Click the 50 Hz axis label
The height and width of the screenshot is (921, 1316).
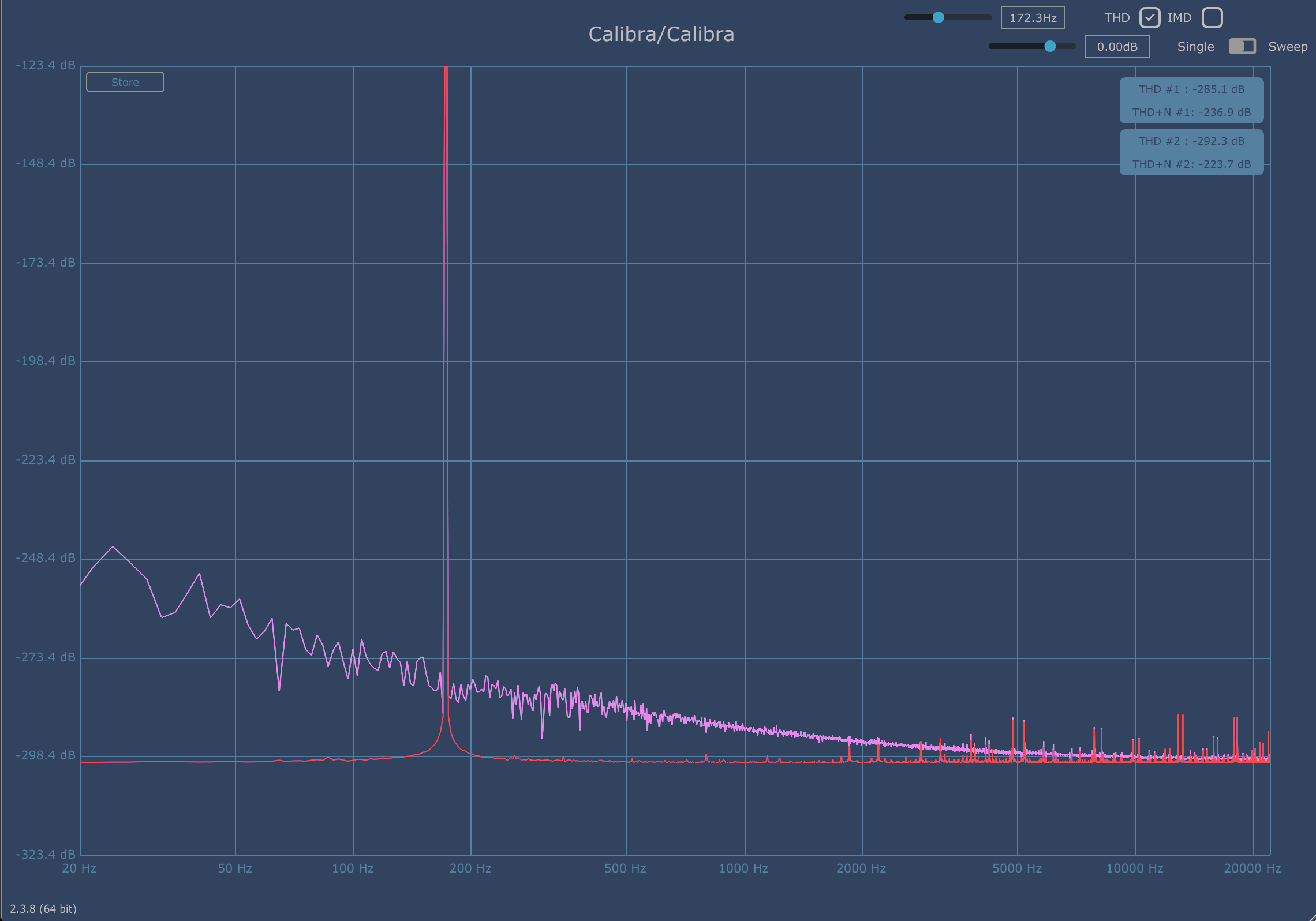235,868
